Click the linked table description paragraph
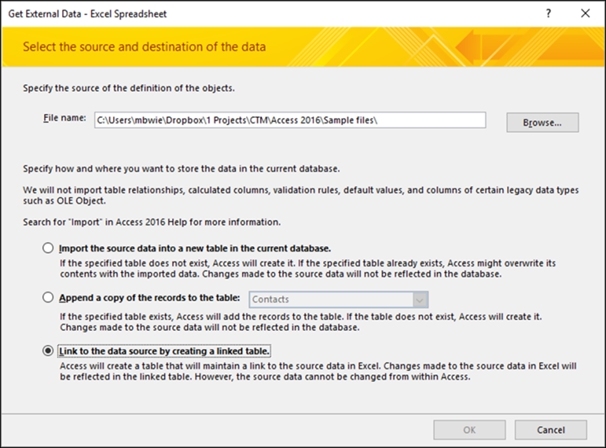Viewport: 606px width, 448px height. point(318,371)
